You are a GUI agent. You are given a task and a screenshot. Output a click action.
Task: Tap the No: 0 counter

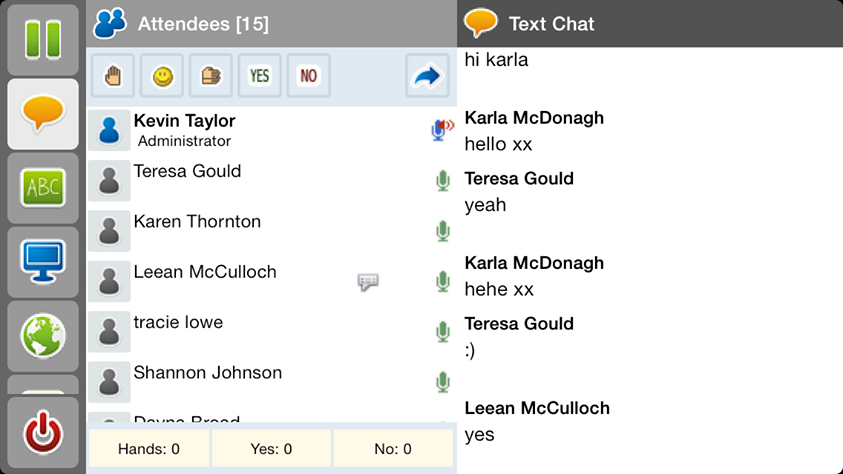coord(393,449)
